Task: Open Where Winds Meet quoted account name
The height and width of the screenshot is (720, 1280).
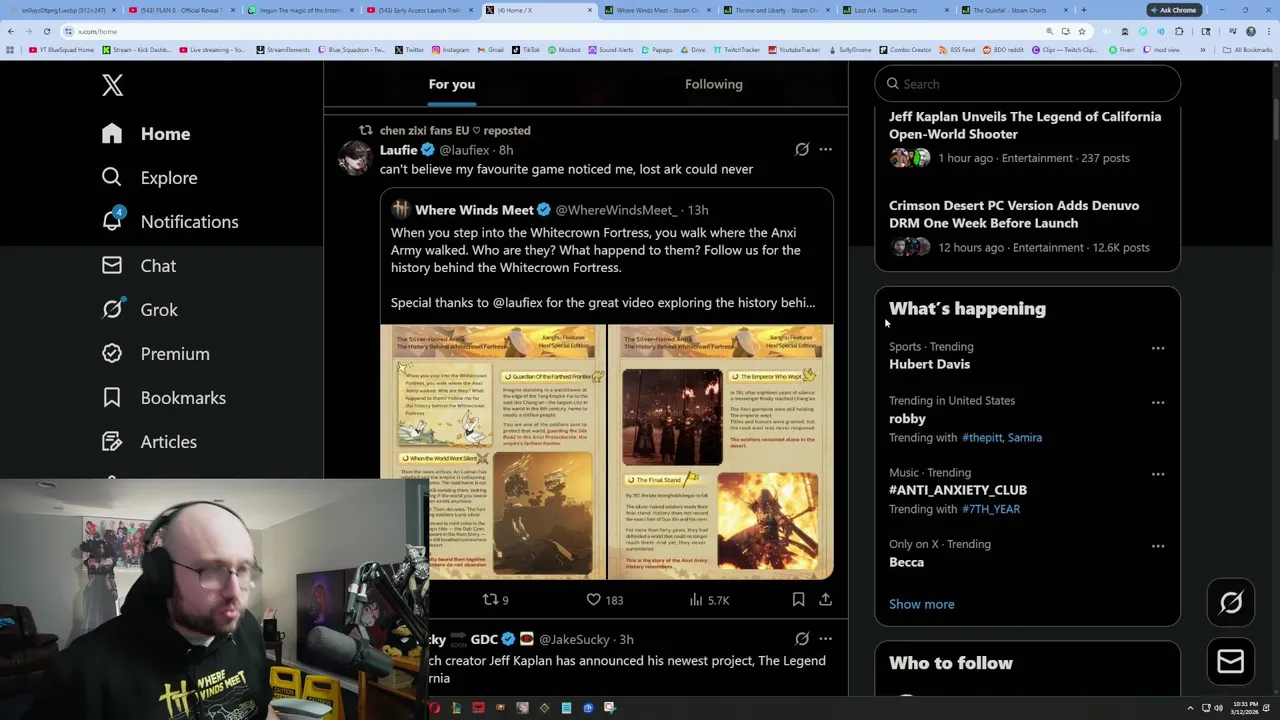Action: [474, 210]
